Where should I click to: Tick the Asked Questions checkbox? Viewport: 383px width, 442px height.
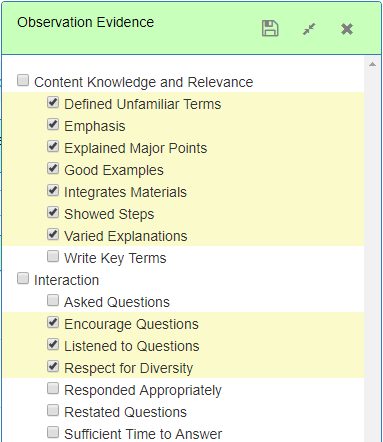point(53,300)
